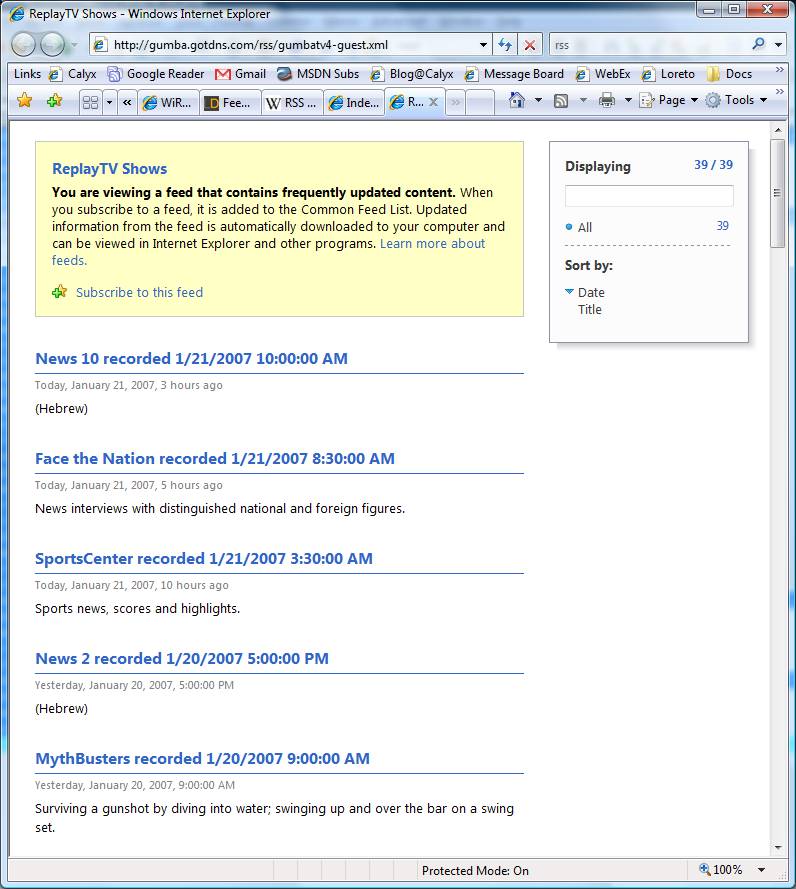Open News 10 recorded 1/21/2007 item
This screenshot has height=889, width=796.
coord(191,358)
